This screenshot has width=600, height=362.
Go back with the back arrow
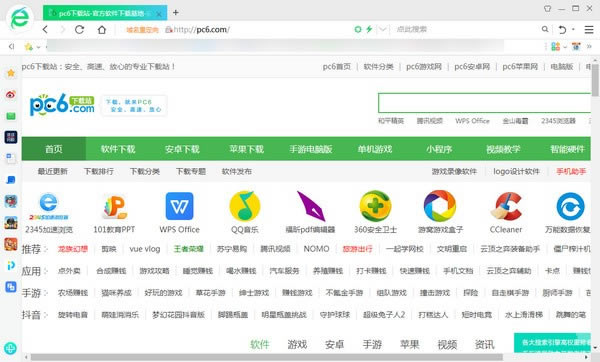point(45,29)
